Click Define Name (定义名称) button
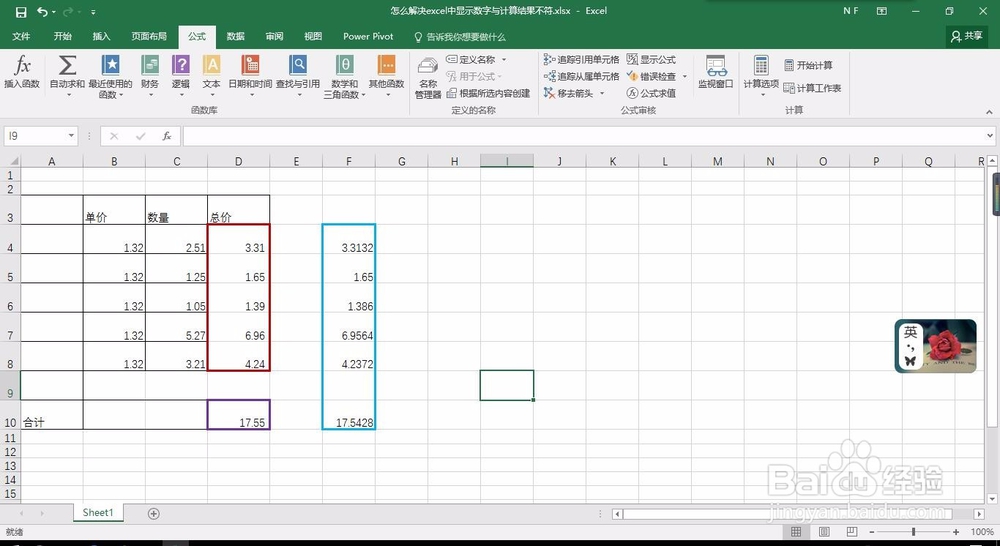 (x=471, y=59)
